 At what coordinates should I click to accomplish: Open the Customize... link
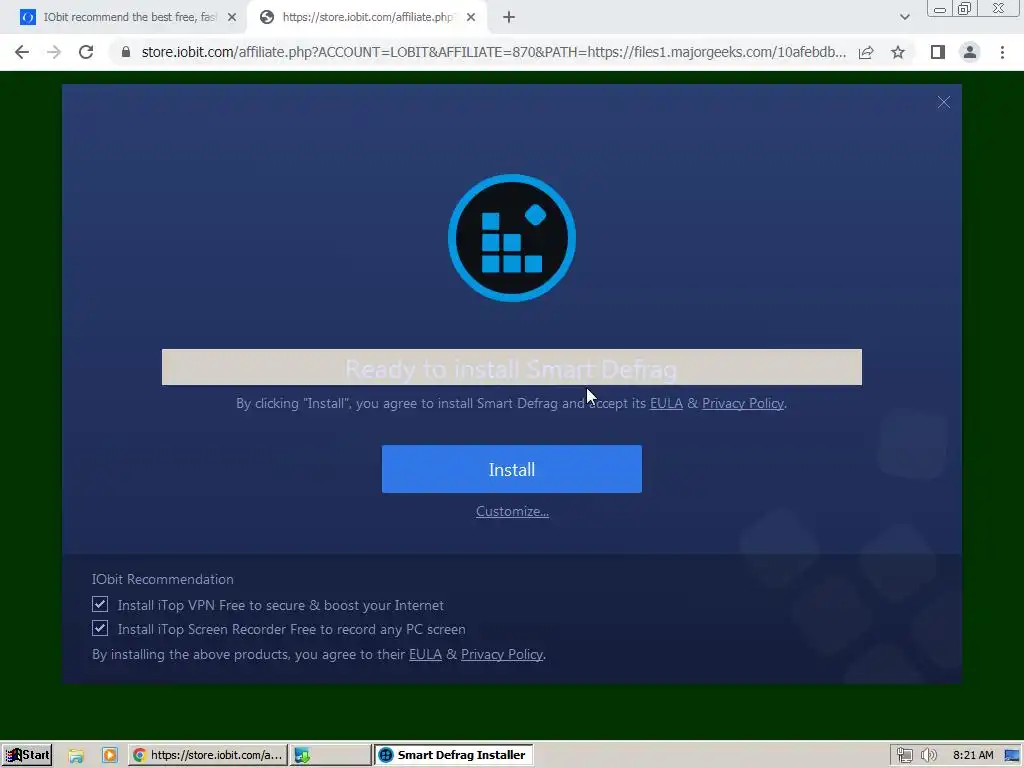coord(512,511)
